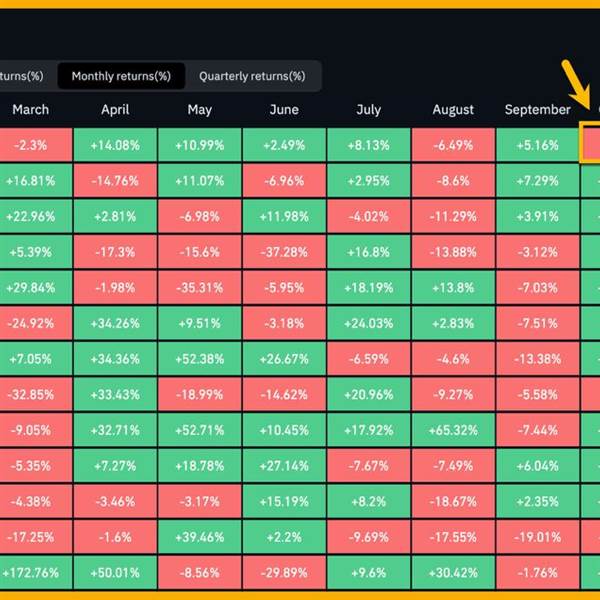The width and height of the screenshot is (600, 600).
Task: Click the +16.8% cell
Action: tap(369, 251)
